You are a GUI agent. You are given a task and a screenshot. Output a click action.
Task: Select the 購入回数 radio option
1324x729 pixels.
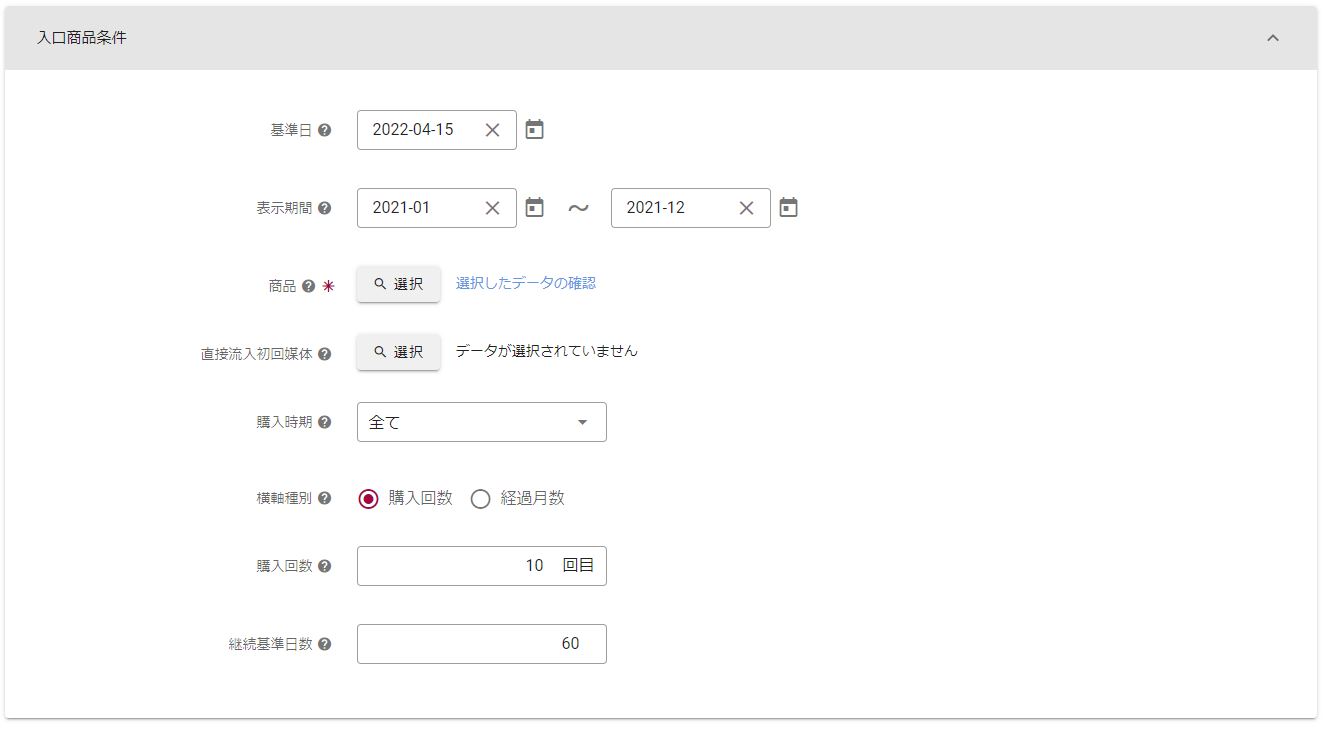point(368,499)
